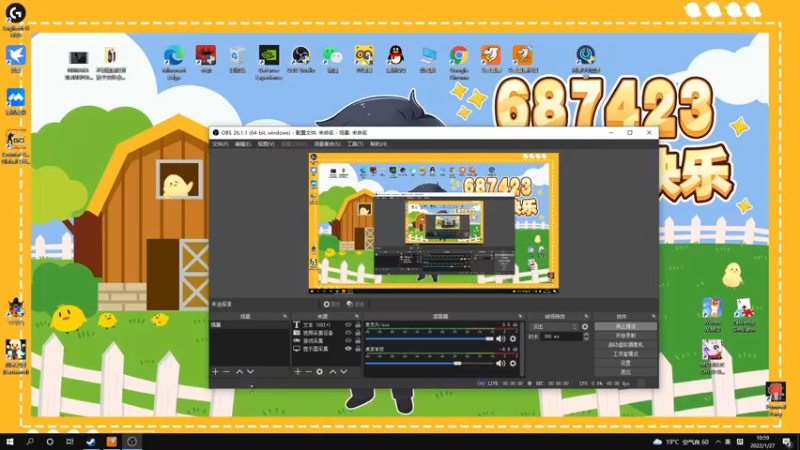Click the 启动虚拟摄像机 button
Viewport: 800px width, 450px height.
click(x=626, y=345)
